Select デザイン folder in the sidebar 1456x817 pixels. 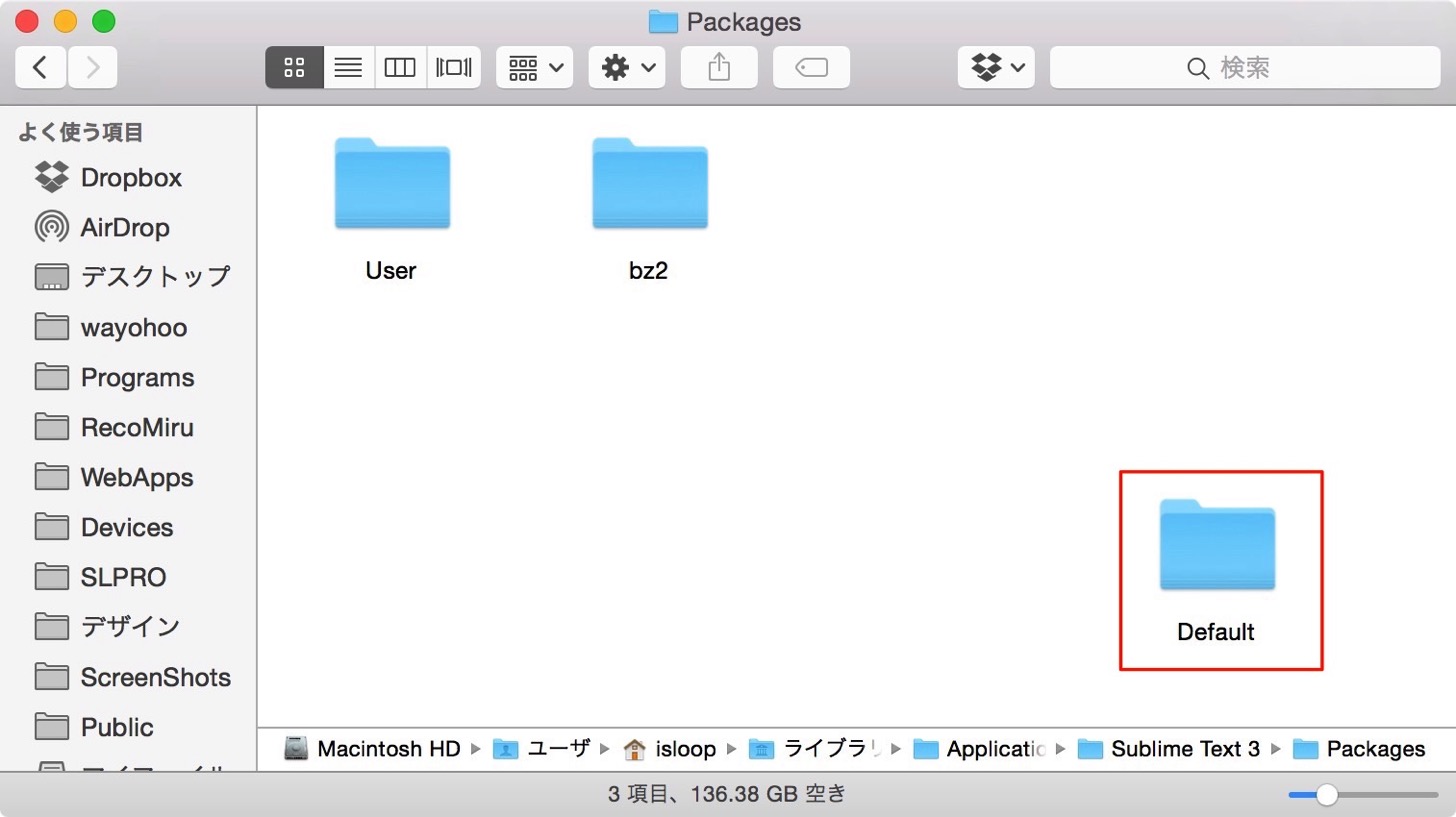coord(130,627)
